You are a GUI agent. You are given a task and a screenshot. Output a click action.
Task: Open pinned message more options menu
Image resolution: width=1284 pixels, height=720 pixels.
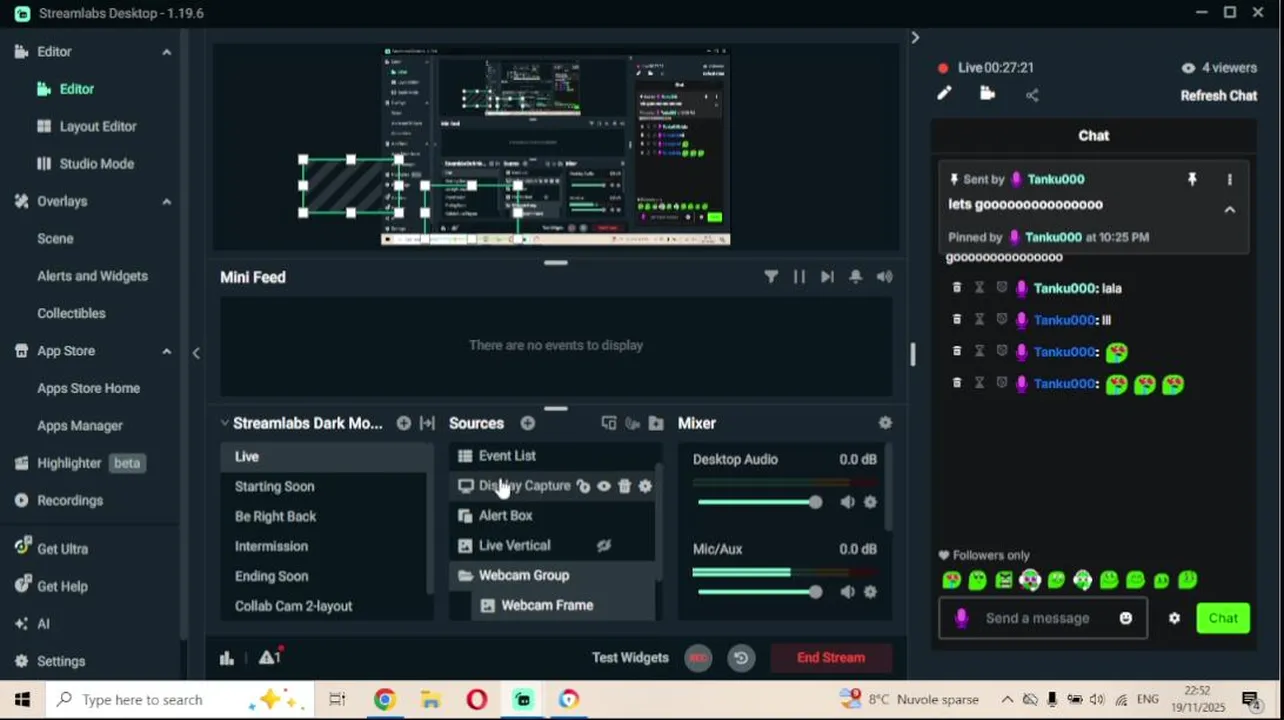point(1230,179)
